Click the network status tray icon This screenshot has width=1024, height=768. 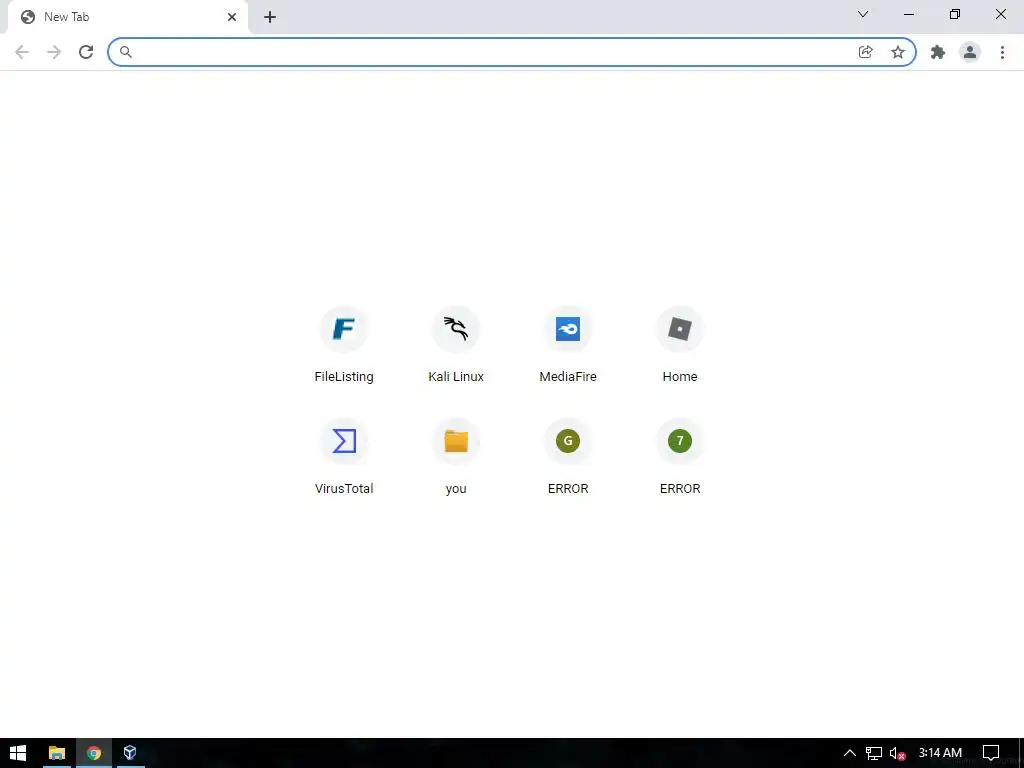874,753
